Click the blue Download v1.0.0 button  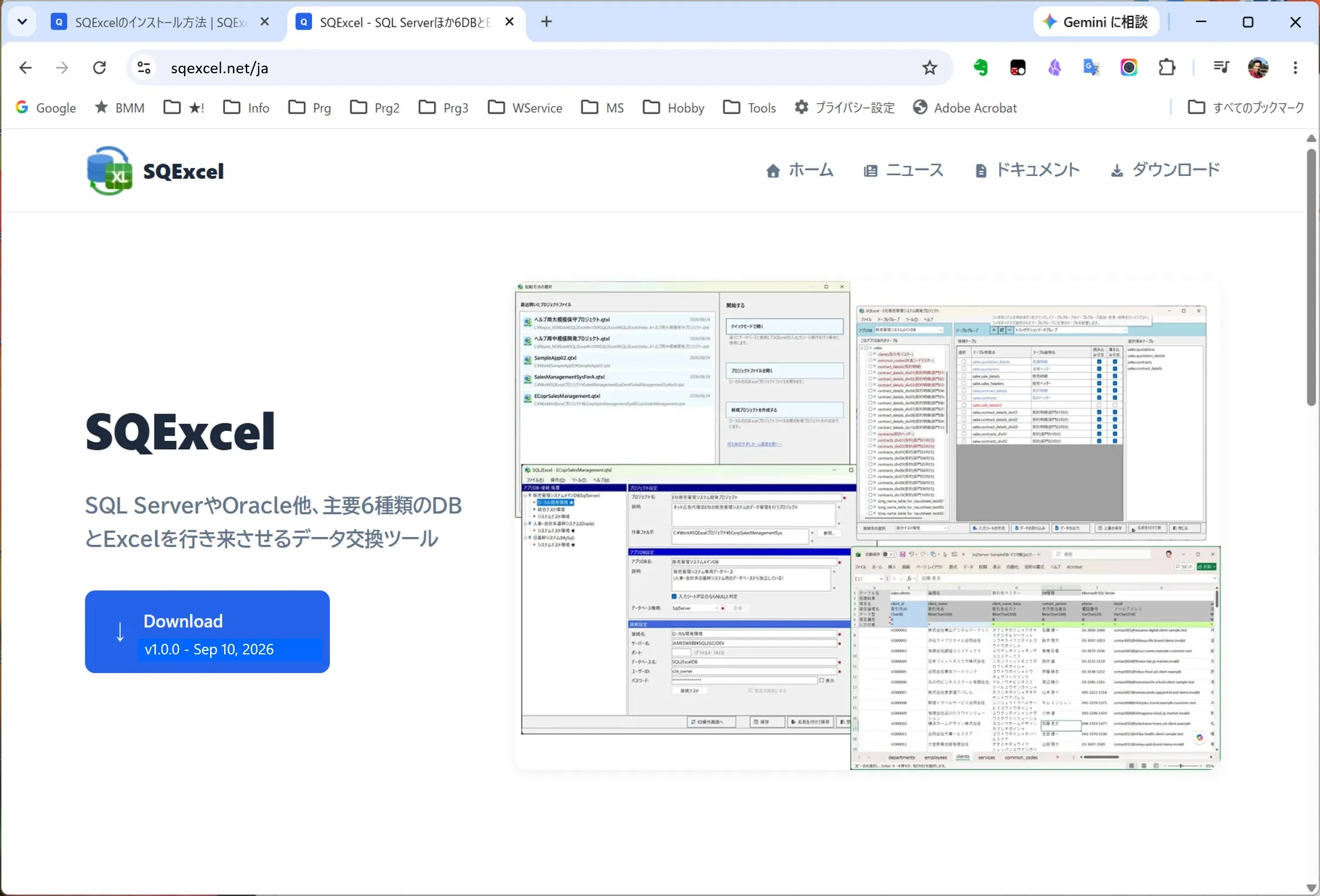(207, 632)
